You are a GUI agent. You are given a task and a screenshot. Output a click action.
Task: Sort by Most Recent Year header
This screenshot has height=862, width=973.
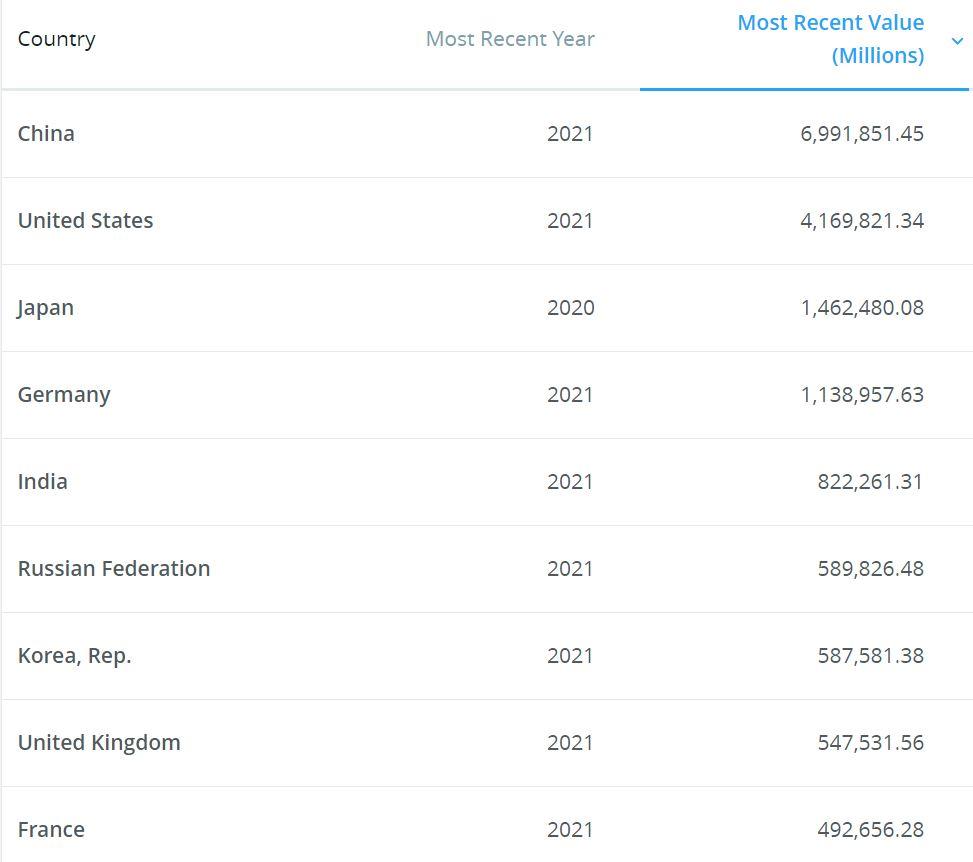pos(510,39)
